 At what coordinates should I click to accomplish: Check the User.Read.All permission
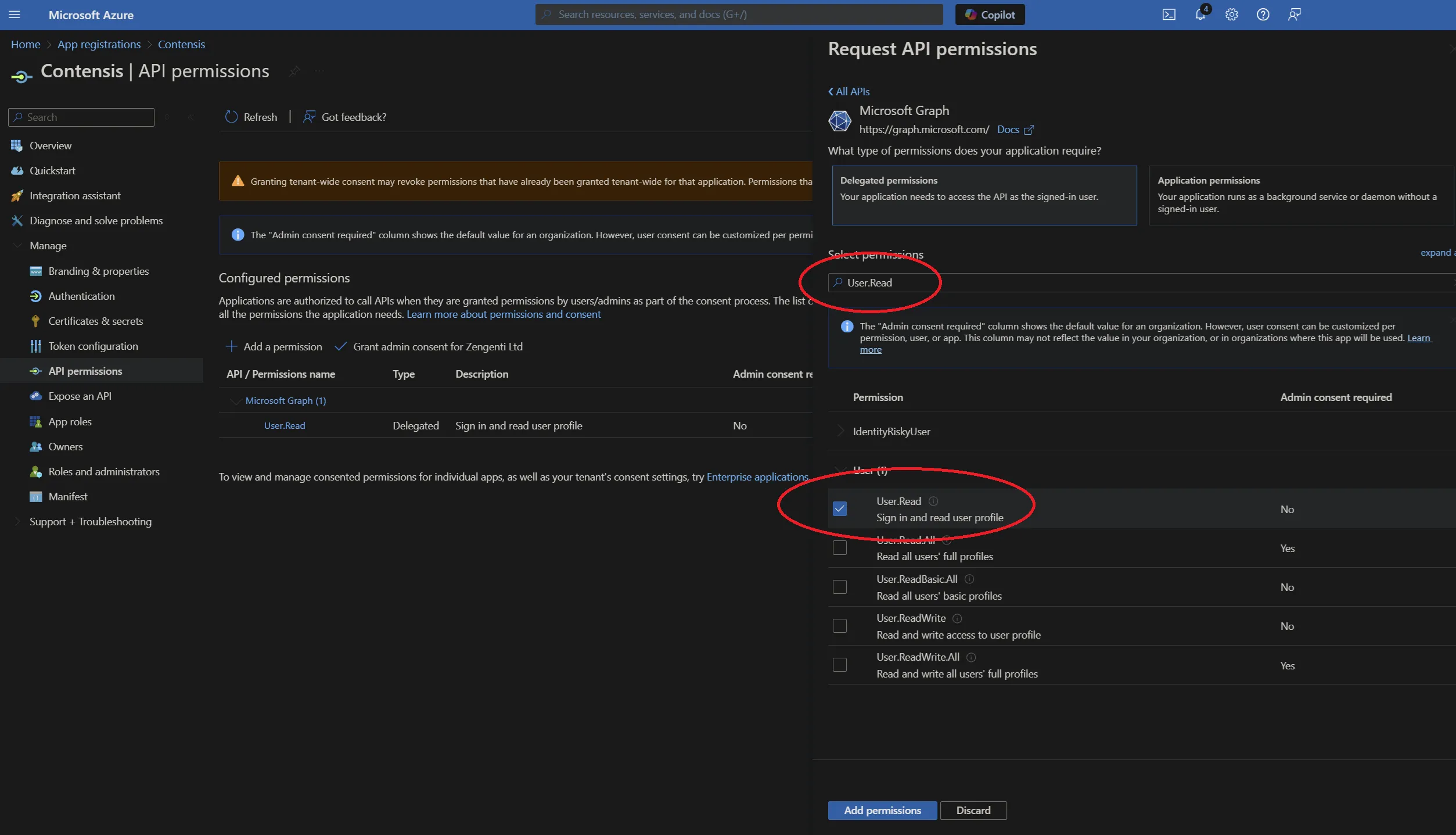coord(839,547)
